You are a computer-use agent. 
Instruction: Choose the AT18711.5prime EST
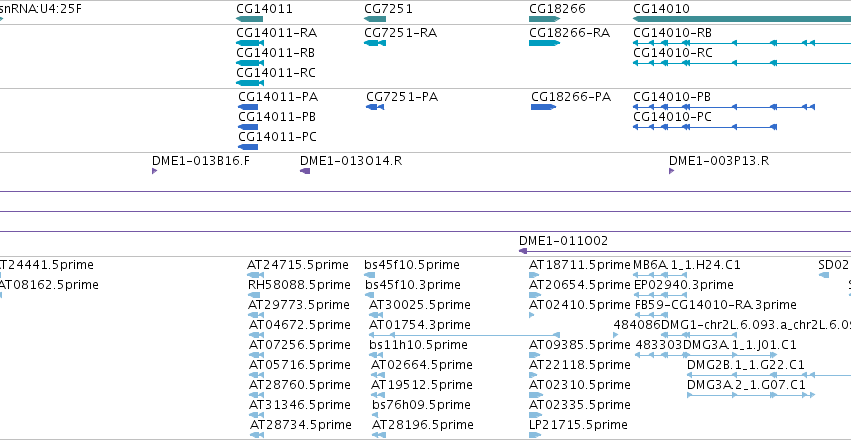point(580,265)
